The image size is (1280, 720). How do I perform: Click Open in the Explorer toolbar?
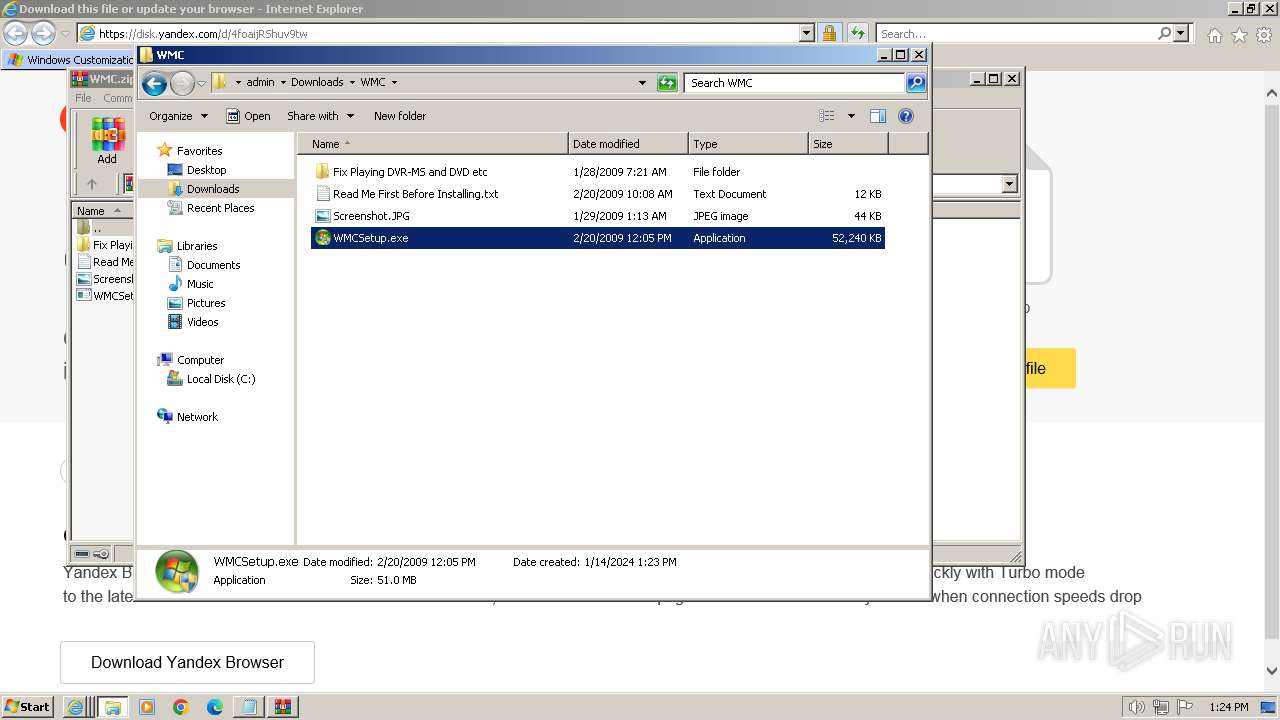pos(248,116)
